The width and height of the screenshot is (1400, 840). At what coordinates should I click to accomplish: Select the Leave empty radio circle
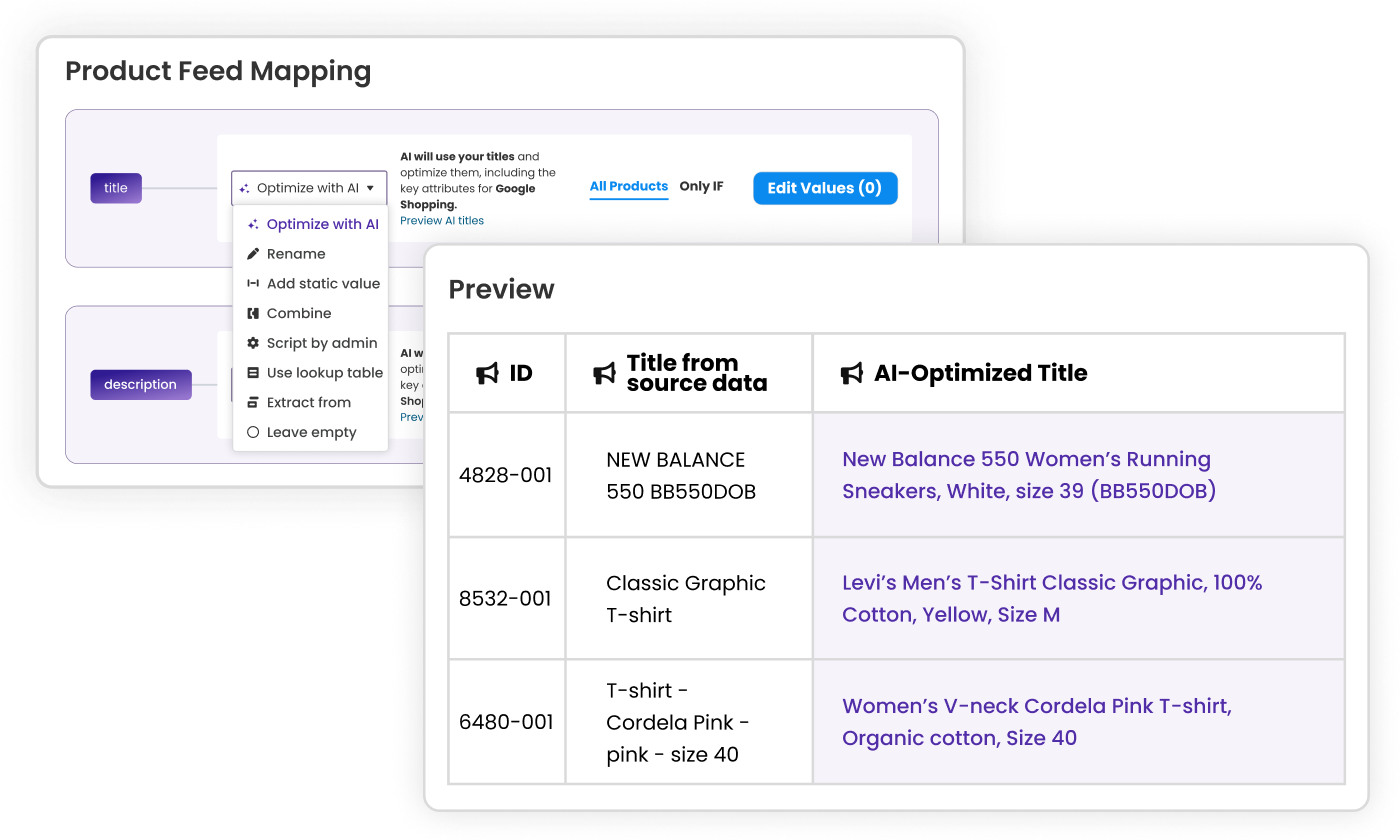tap(253, 433)
